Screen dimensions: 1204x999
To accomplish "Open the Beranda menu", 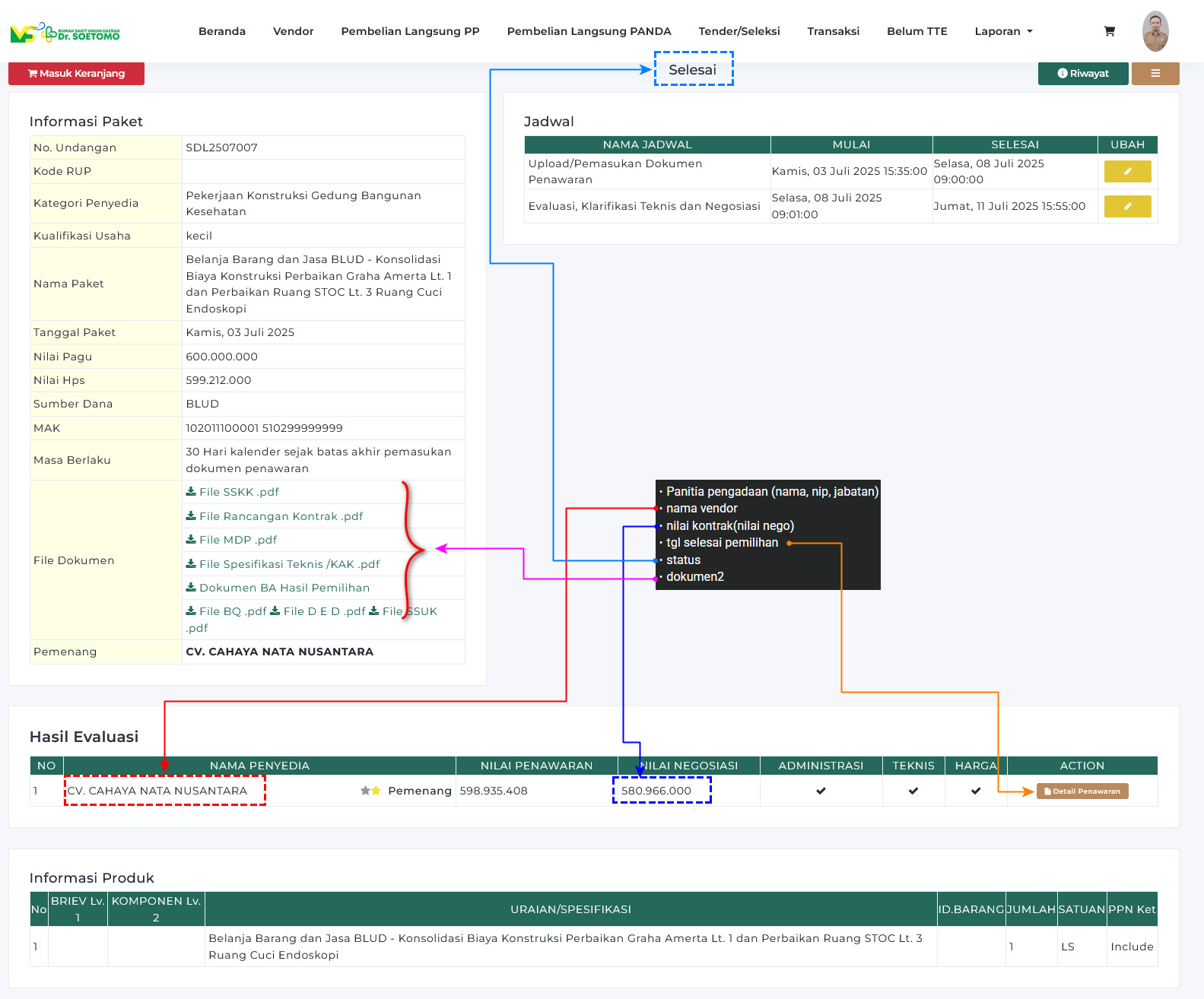I will pos(221,31).
